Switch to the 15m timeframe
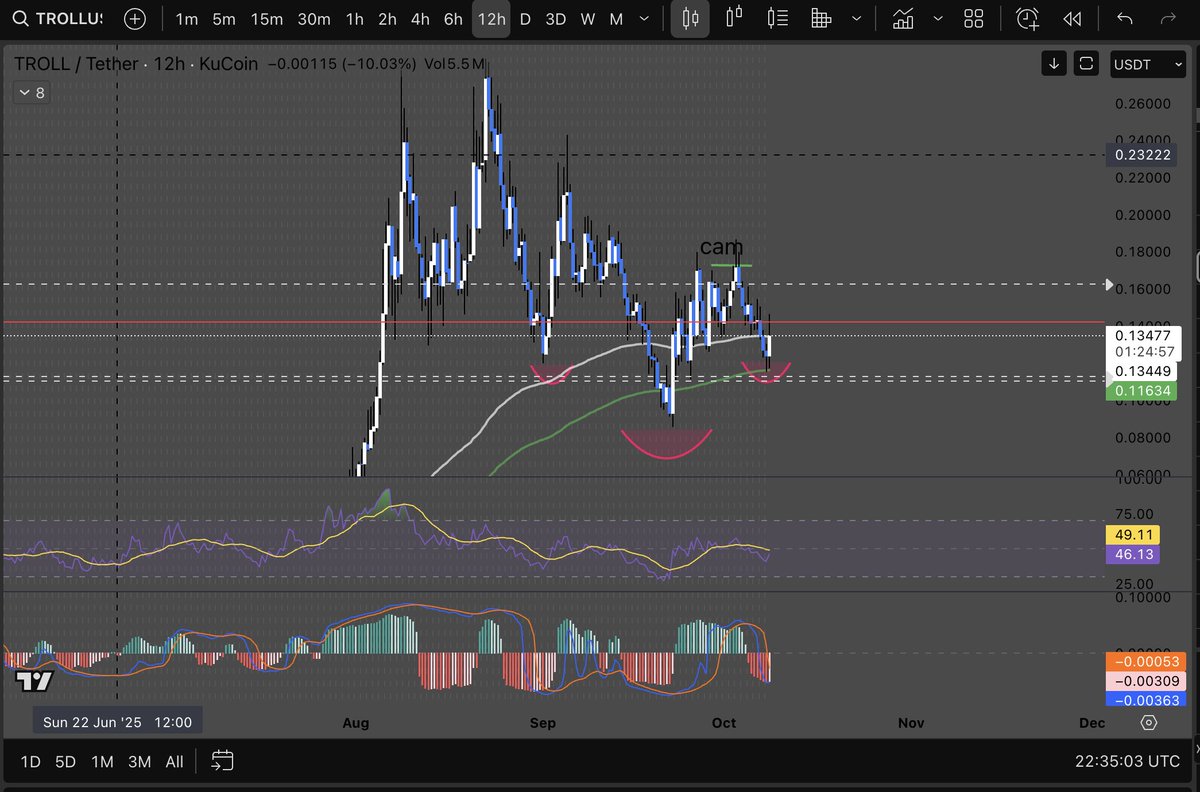This screenshot has width=1200, height=792. pyautogui.click(x=267, y=19)
